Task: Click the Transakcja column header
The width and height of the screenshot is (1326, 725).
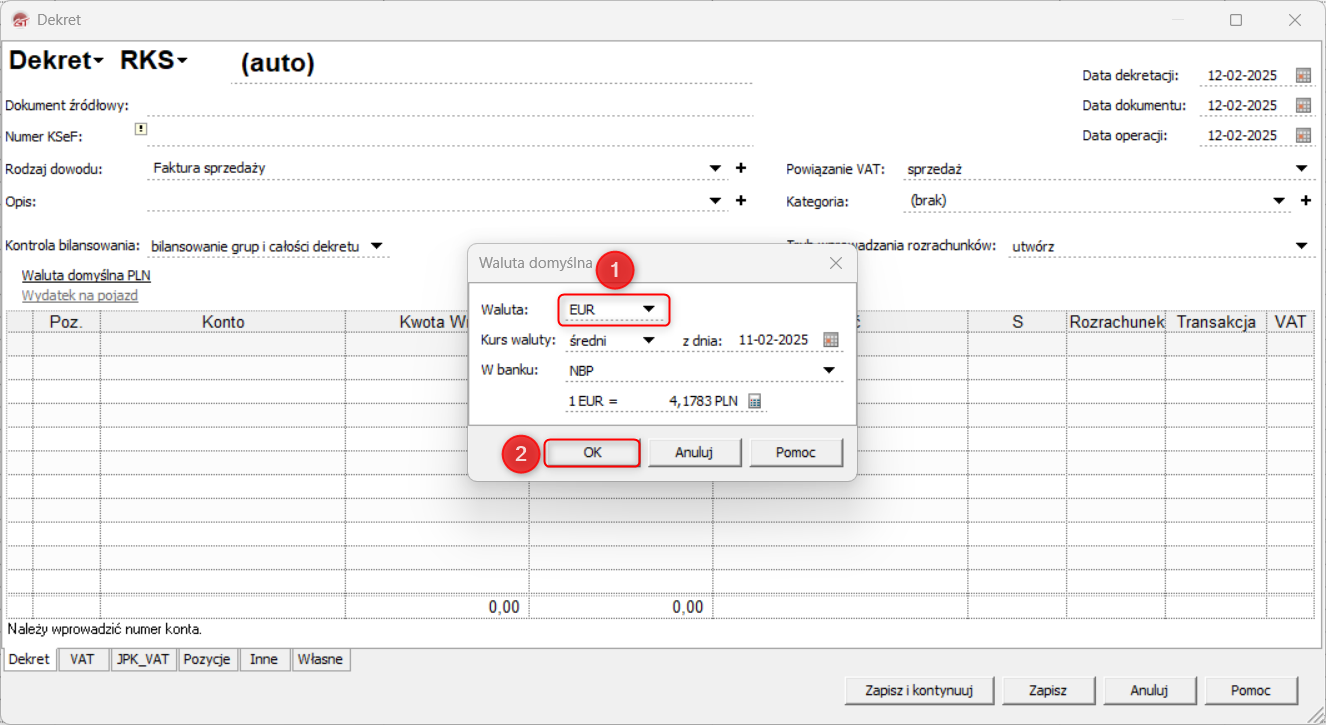Action: (1216, 322)
